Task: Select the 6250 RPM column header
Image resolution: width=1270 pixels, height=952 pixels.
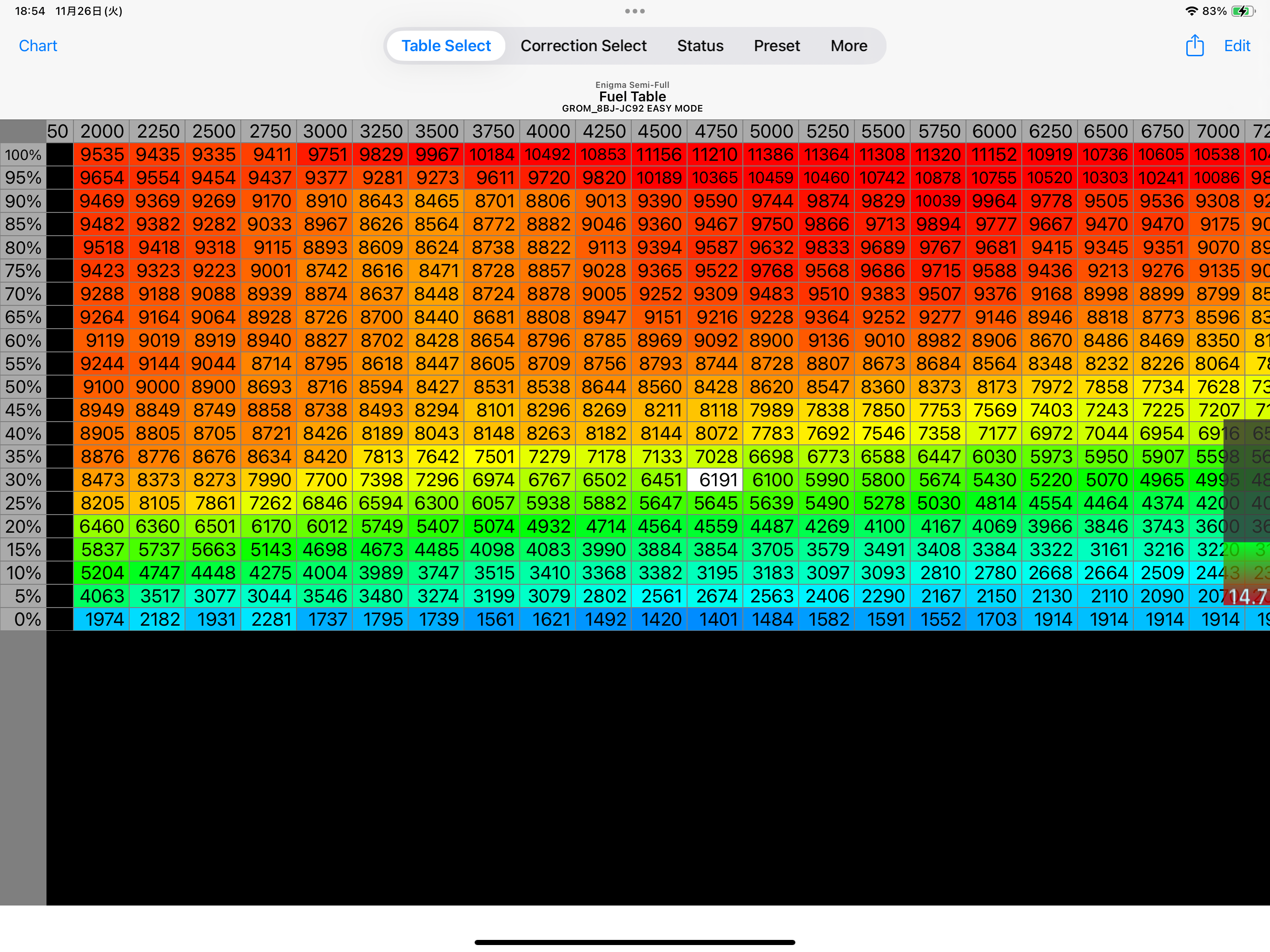Action: coord(1050,132)
